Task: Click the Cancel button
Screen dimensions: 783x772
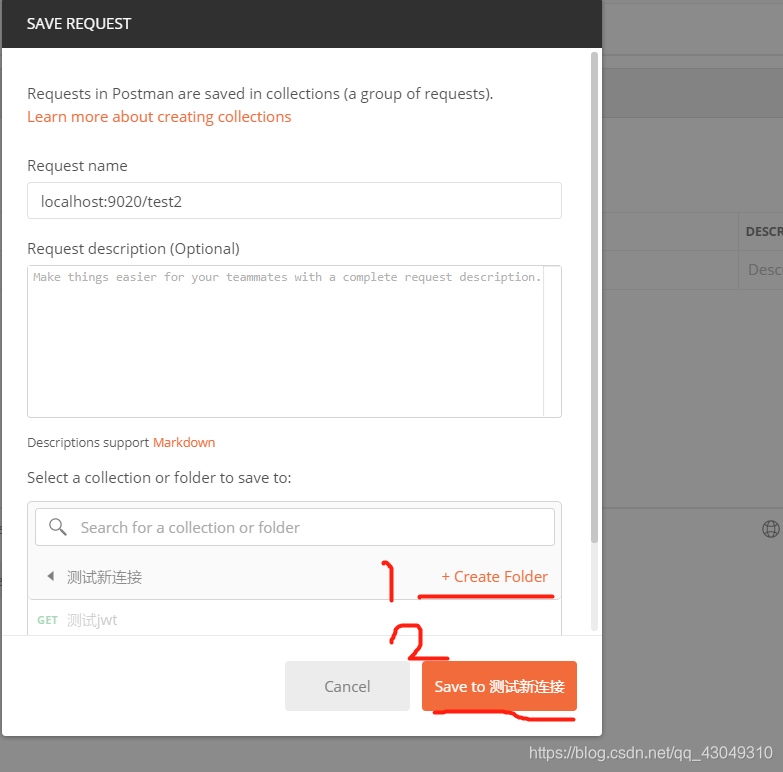Action: pos(347,686)
